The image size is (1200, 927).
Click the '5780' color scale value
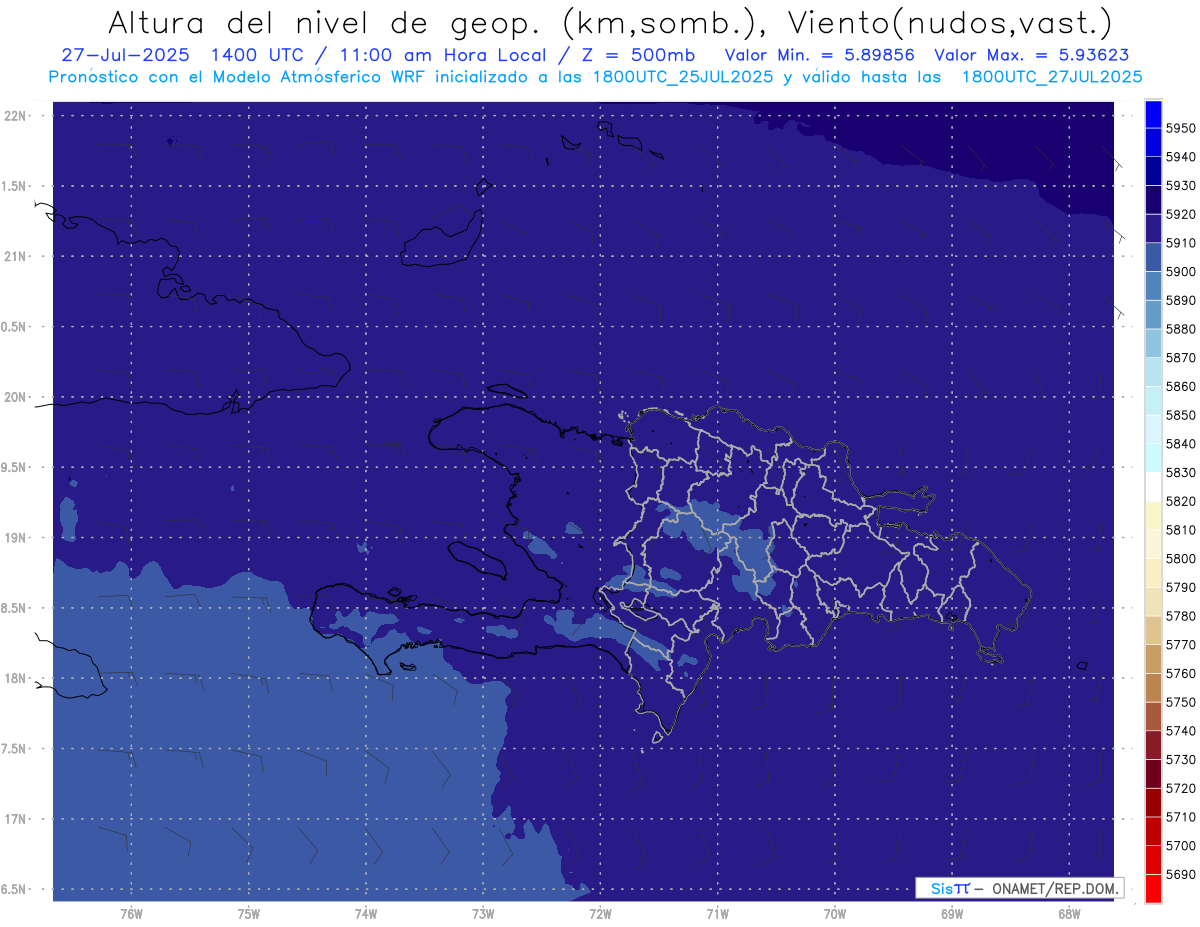tap(1181, 616)
